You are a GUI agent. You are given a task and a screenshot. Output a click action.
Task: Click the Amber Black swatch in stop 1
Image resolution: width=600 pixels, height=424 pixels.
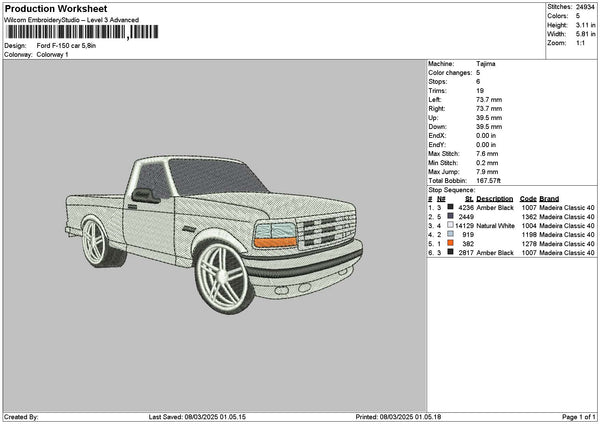(450, 207)
